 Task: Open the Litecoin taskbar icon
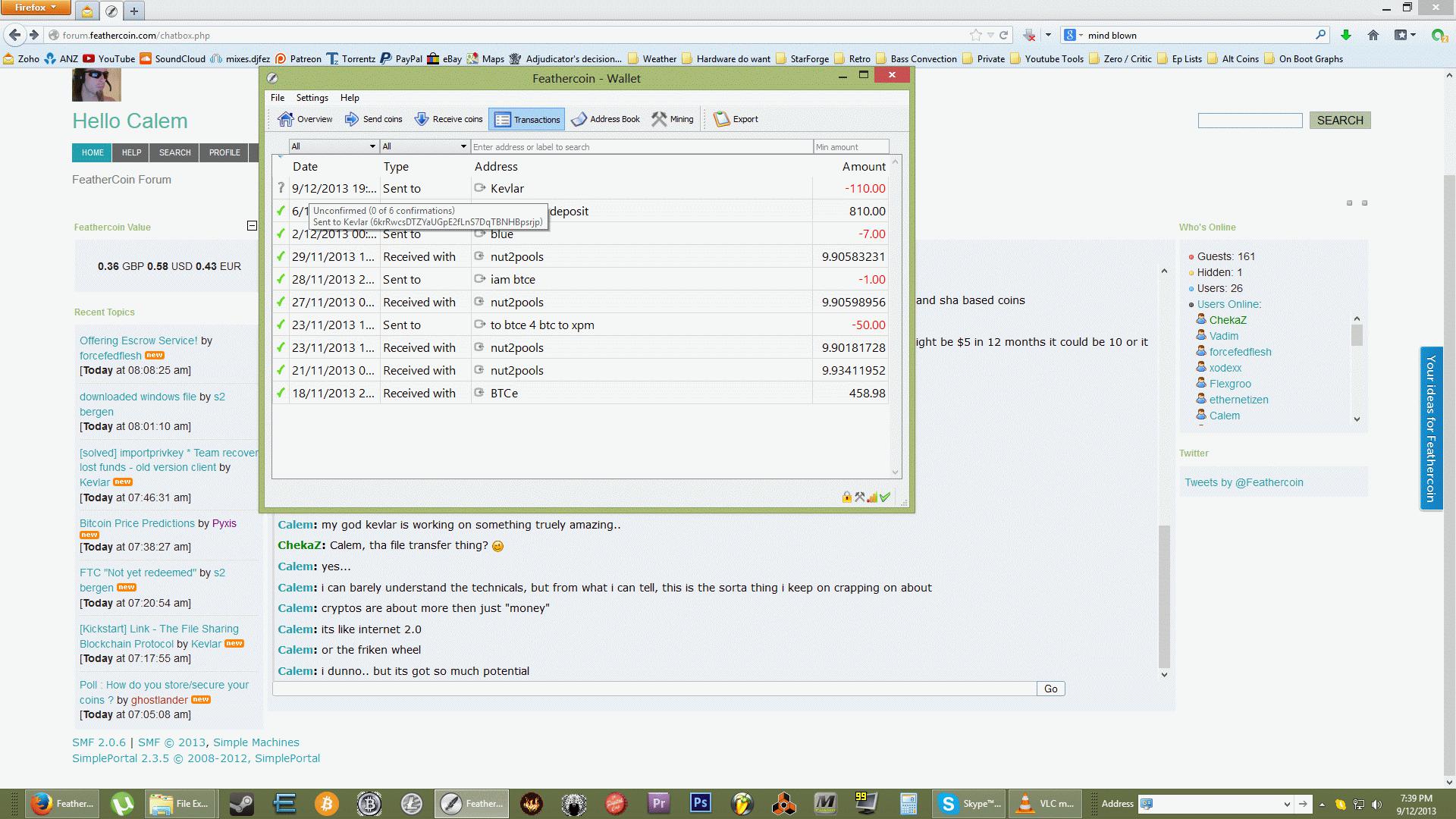(412, 804)
